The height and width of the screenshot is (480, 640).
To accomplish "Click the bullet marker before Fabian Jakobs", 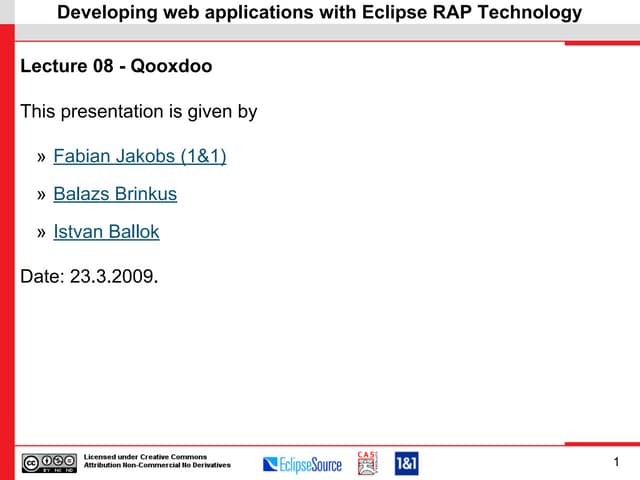I will pyautogui.click(x=41, y=157).
